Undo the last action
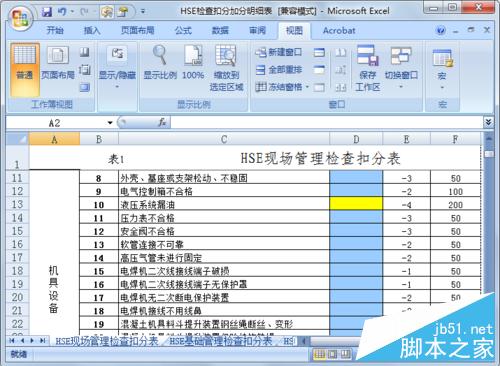500x366 pixels. click(x=62, y=12)
